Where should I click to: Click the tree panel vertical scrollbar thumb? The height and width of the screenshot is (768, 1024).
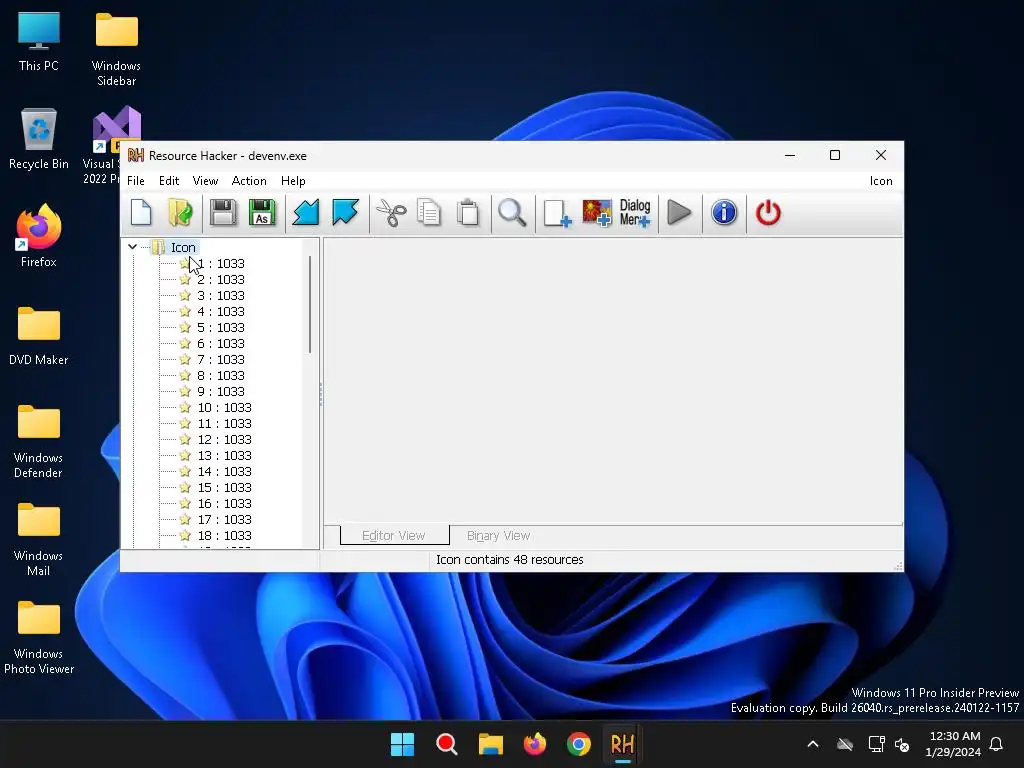click(x=310, y=304)
